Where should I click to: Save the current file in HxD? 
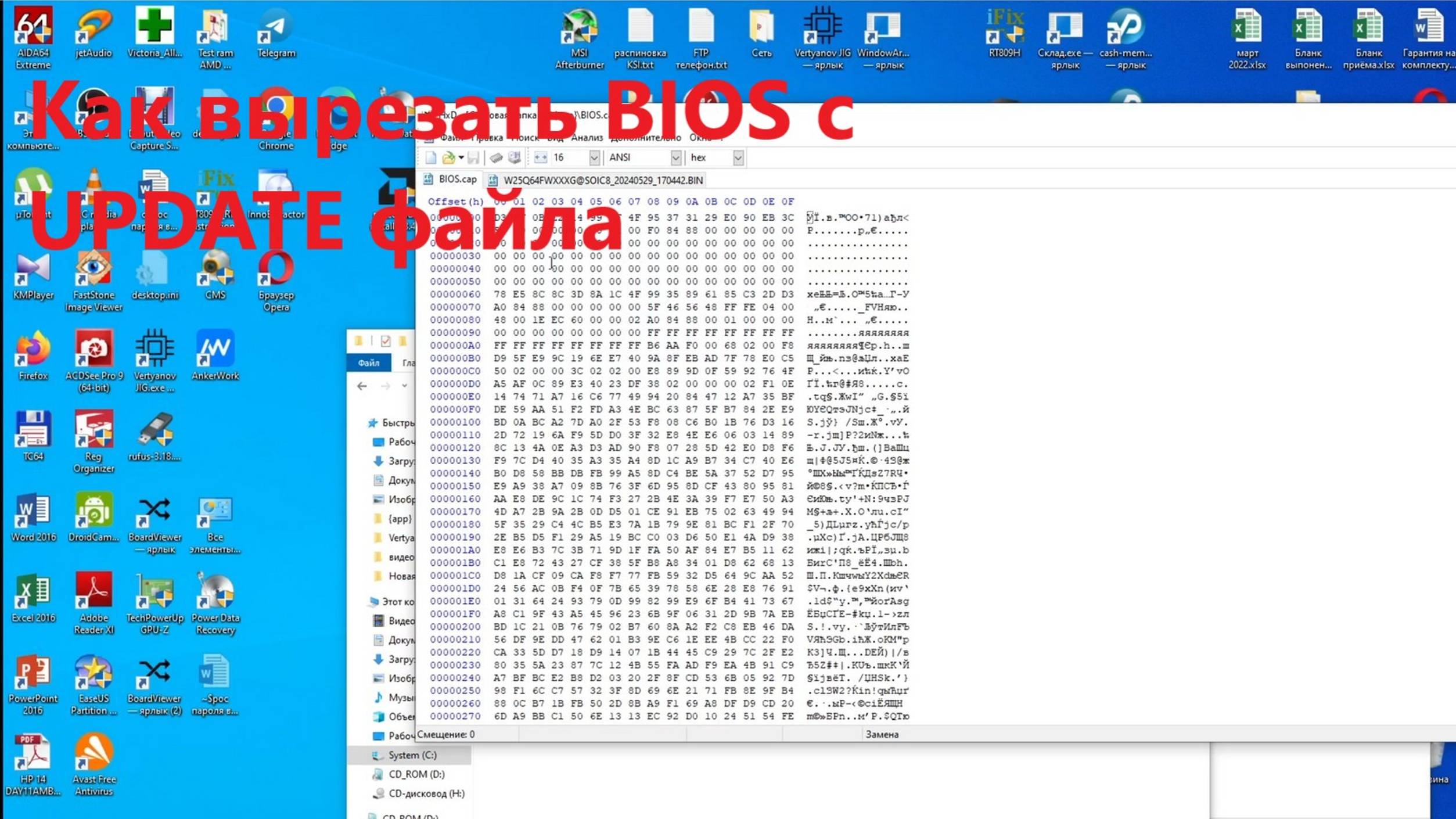[x=474, y=158]
